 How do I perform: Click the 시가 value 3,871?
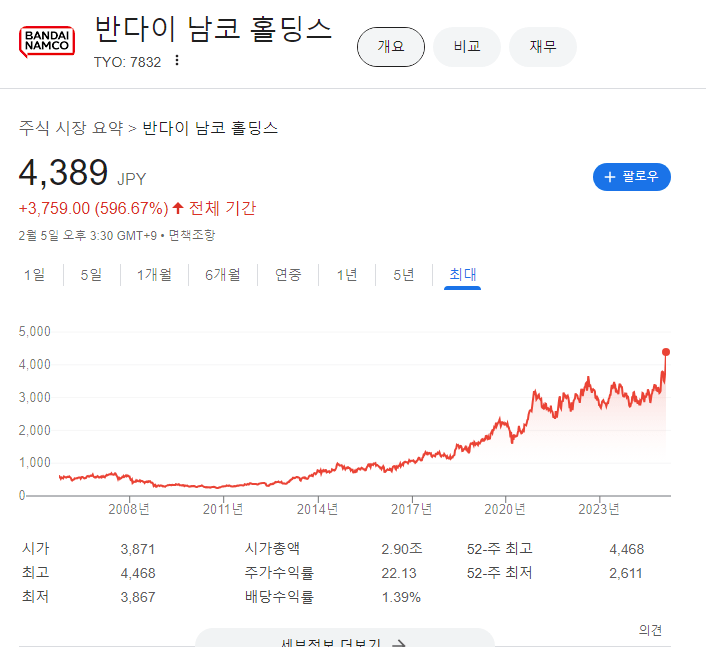click(x=138, y=549)
